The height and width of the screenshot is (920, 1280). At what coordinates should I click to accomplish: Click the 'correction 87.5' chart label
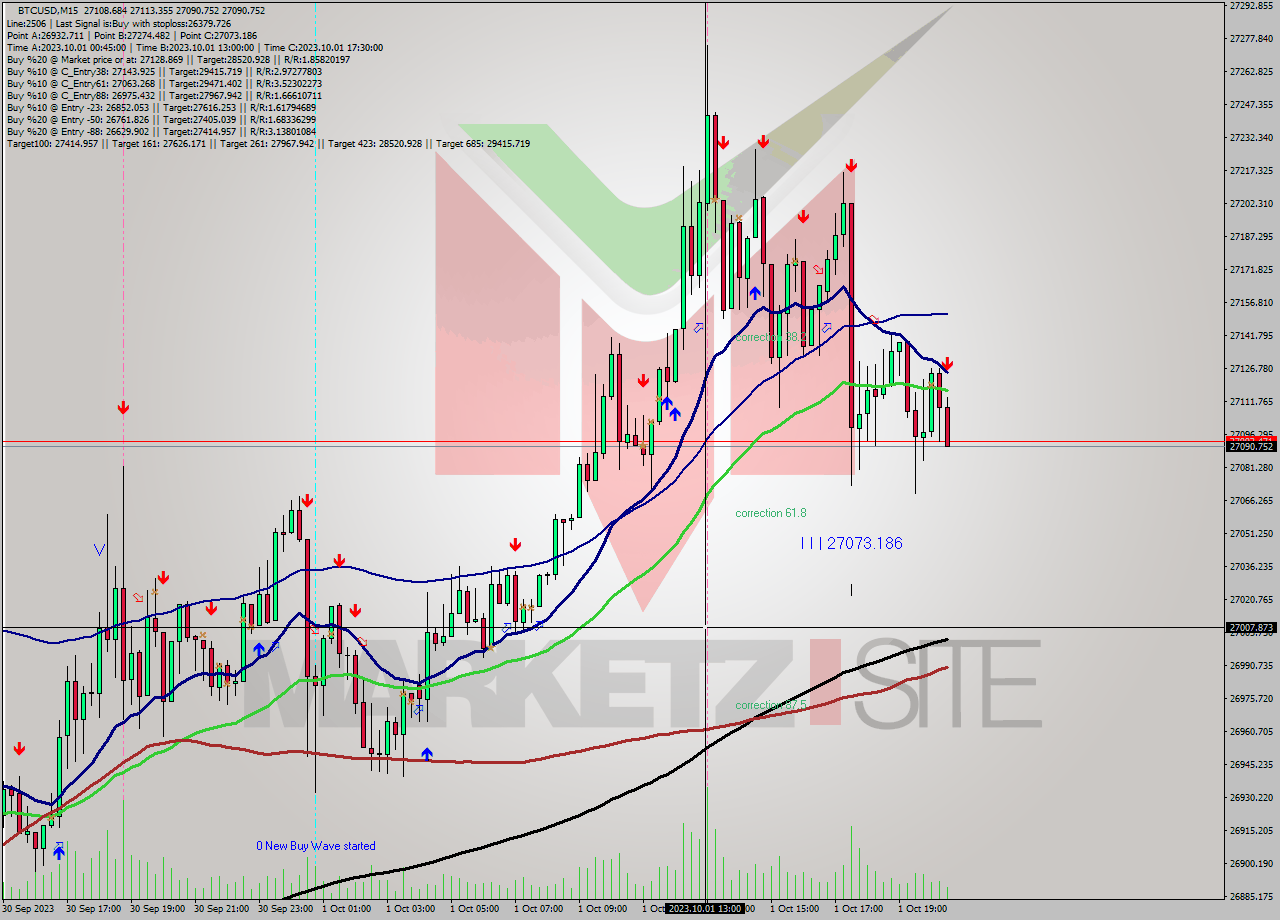coord(770,705)
